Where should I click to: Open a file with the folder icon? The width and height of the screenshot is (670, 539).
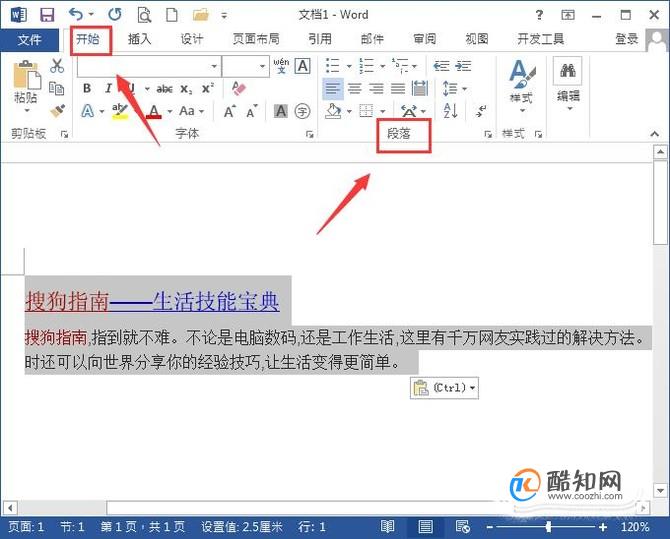pos(201,15)
